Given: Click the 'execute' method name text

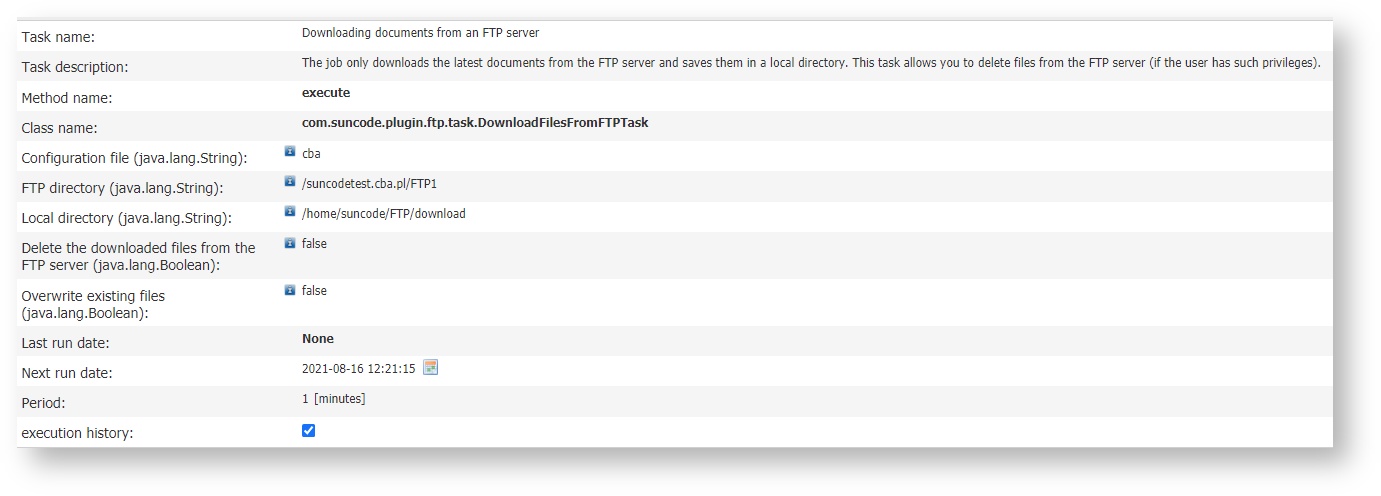Looking at the screenshot, I should (326, 93).
